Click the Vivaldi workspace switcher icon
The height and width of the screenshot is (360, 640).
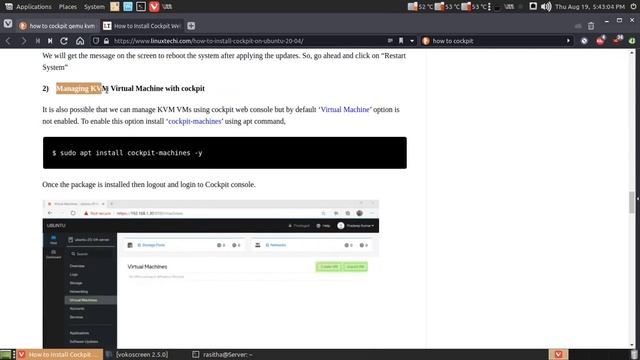pos(558,354)
